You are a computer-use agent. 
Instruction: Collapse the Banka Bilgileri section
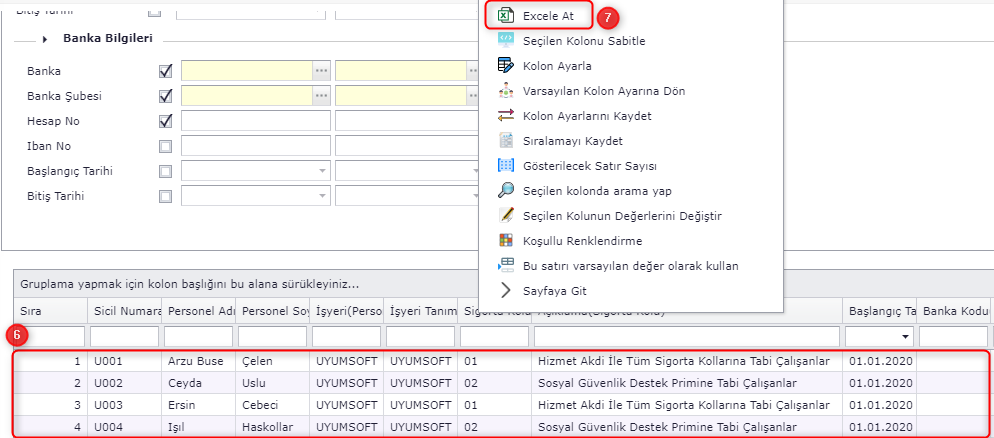(45, 39)
